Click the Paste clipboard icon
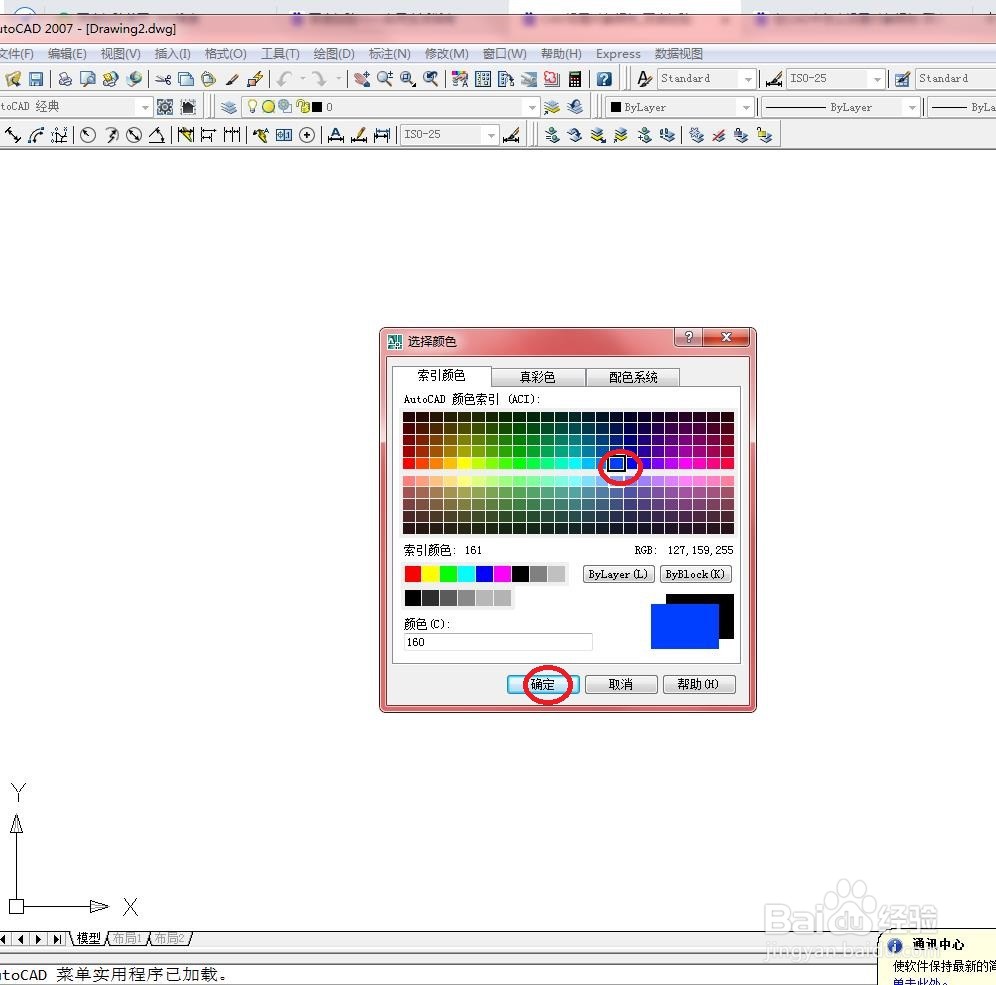 pyautogui.click(x=208, y=79)
